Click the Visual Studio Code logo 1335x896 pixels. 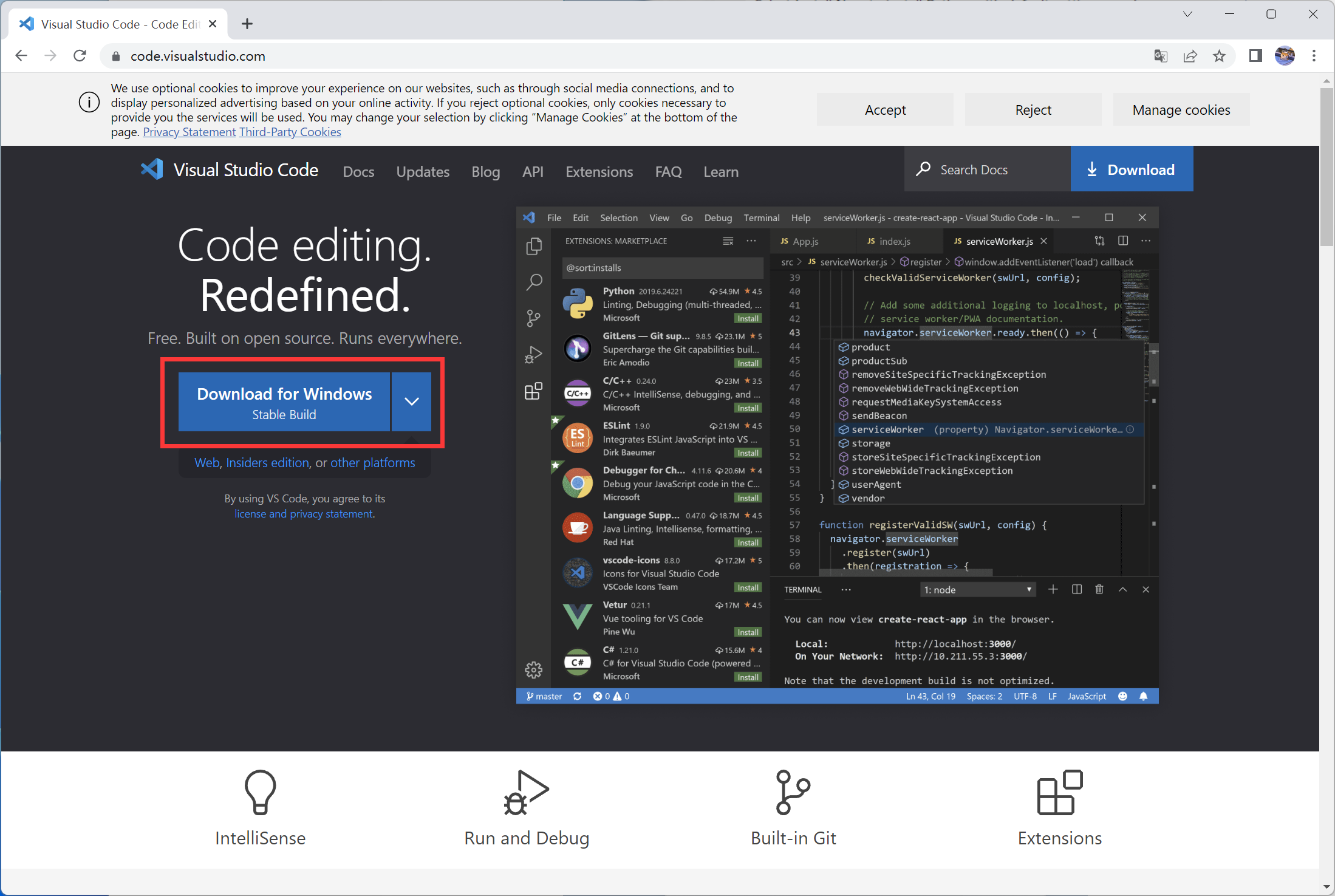(230, 169)
